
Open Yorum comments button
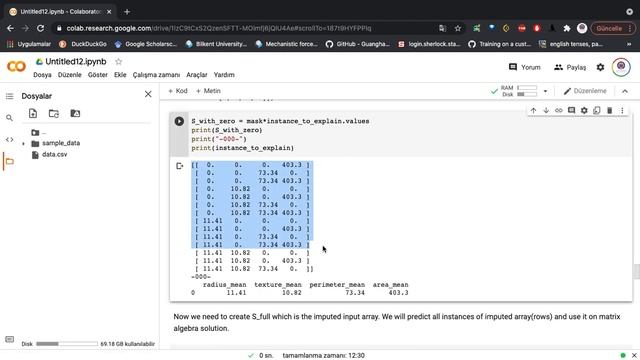coord(525,67)
